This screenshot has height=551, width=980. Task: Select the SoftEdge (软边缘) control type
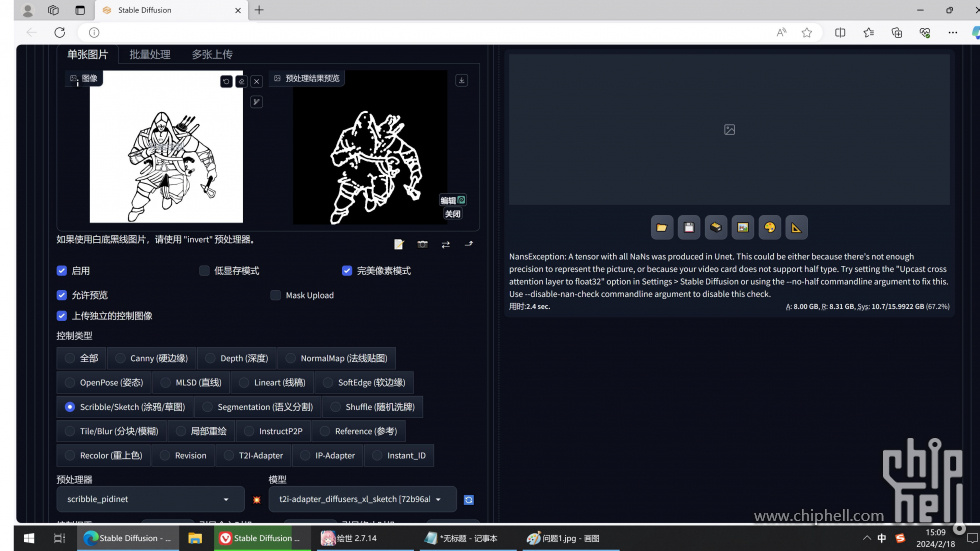coord(364,382)
